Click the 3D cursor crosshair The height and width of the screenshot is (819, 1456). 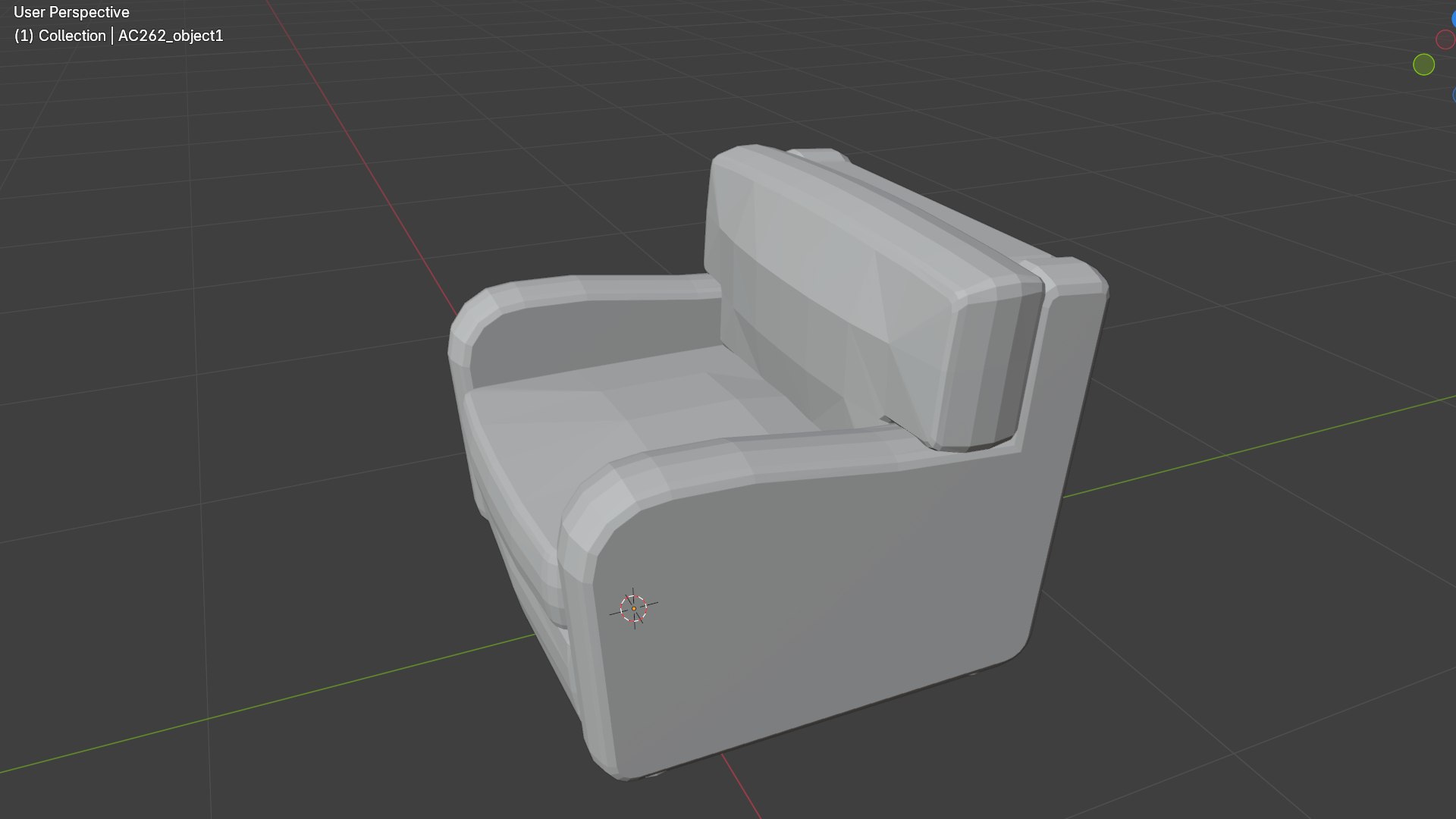(x=634, y=608)
